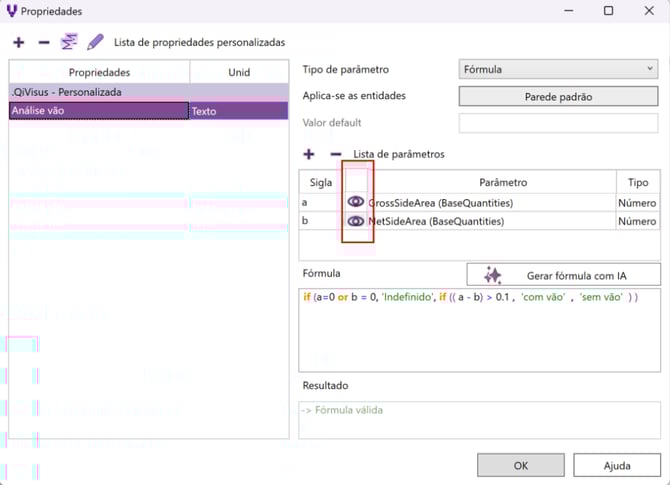This screenshot has width=670, height=485.
Task: Edit property using the pencil icon
Action: coord(95,42)
